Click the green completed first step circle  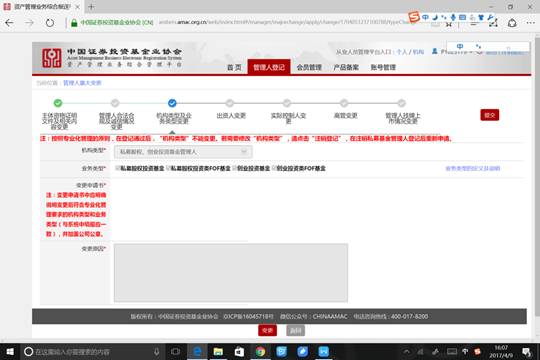tap(58, 103)
